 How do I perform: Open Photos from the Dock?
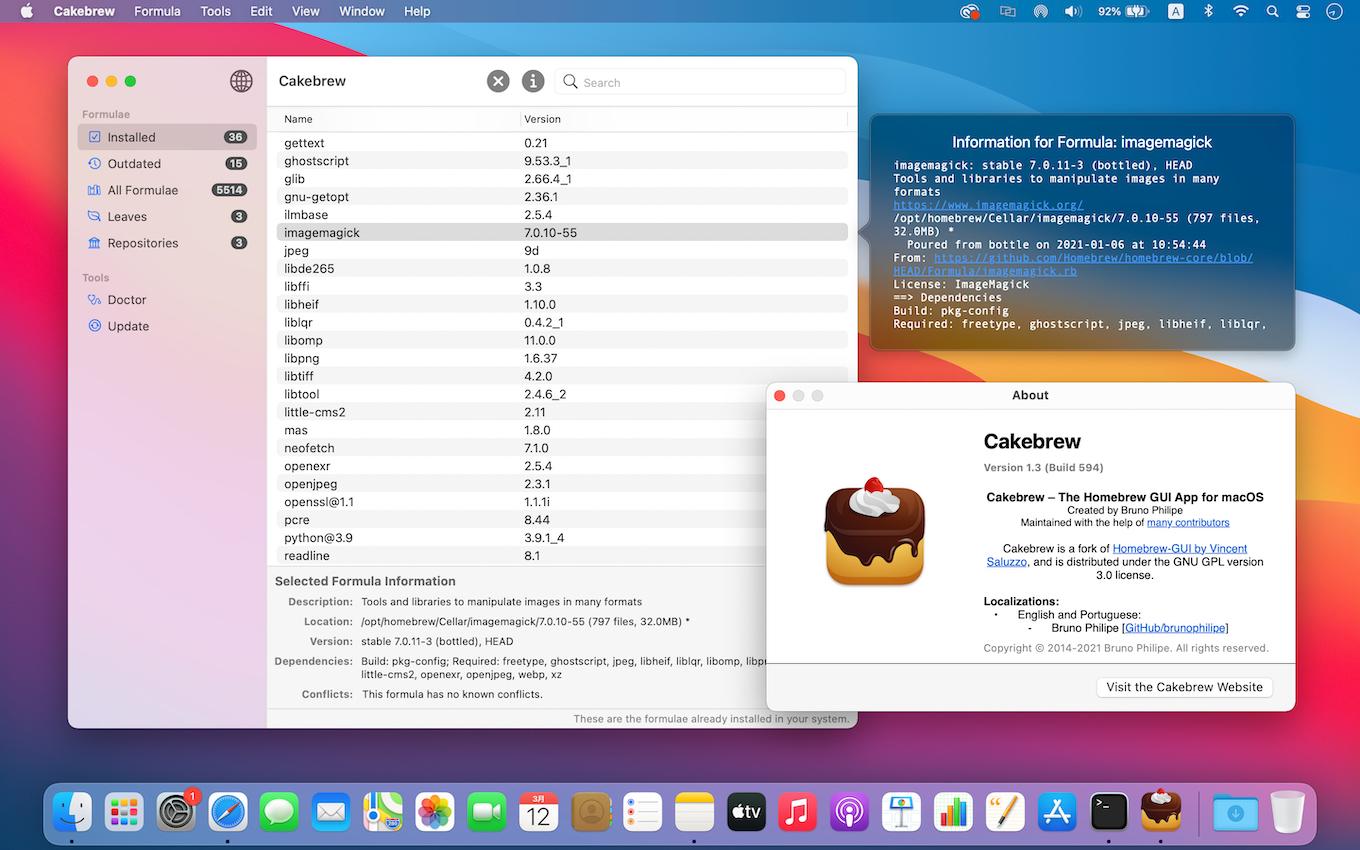(435, 811)
